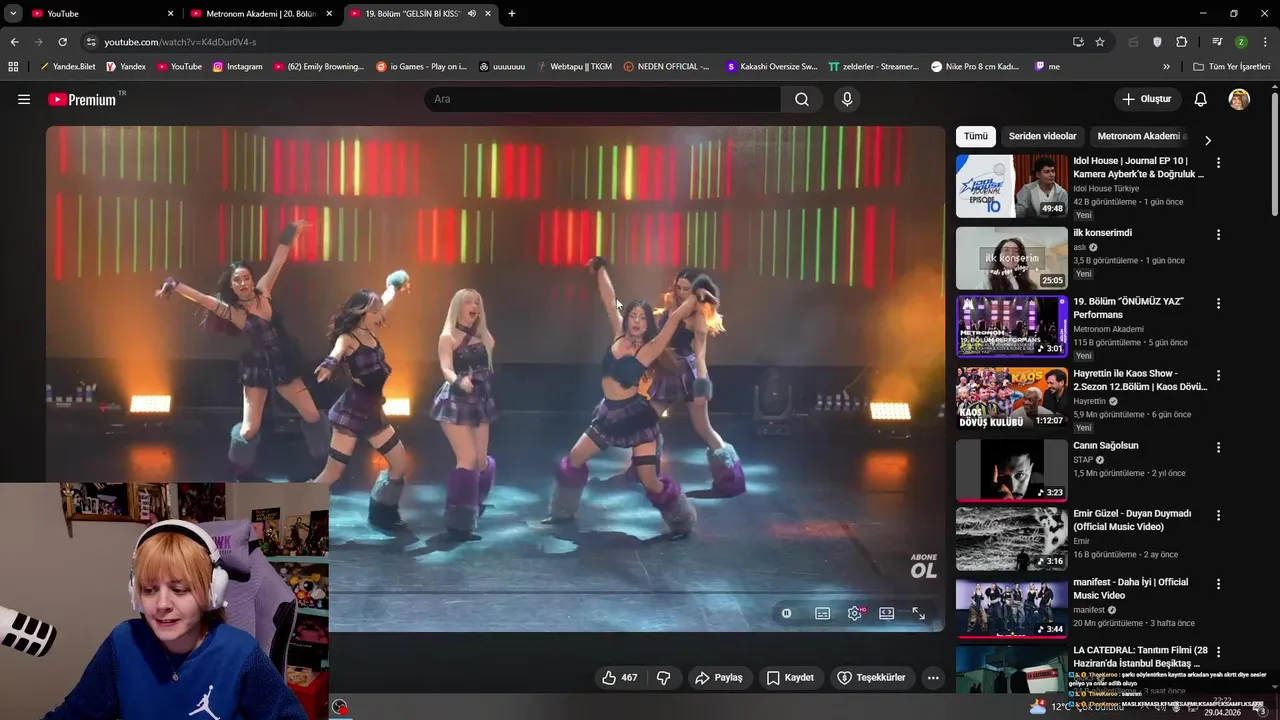The image size is (1280, 720).
Task: Open Chrome profile Z icon
Action: coord(1241,42)
